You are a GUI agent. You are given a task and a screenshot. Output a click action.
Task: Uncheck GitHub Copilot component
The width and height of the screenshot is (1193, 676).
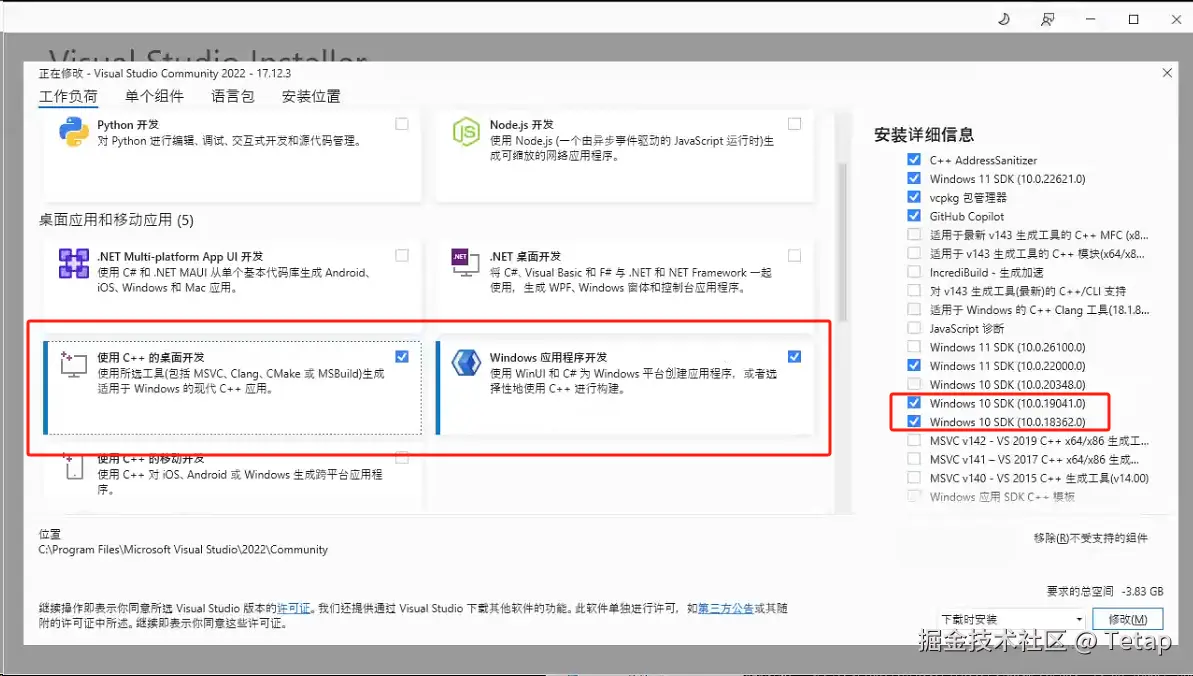[x=914, y=215]
